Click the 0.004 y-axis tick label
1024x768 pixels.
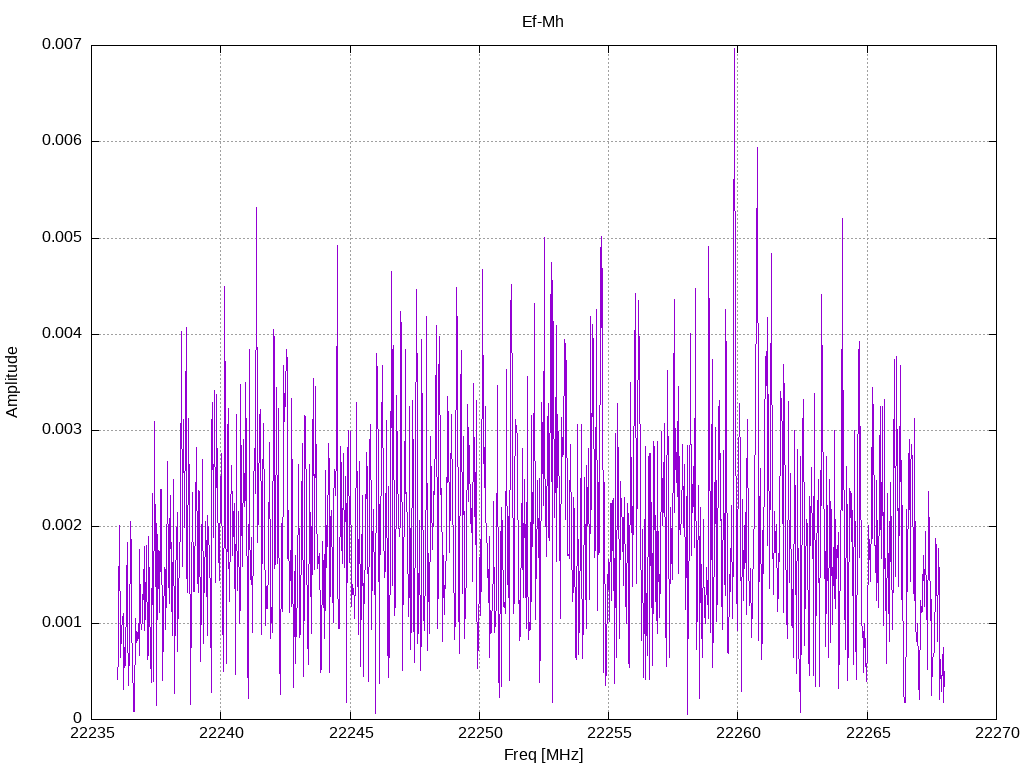[61, 334]
